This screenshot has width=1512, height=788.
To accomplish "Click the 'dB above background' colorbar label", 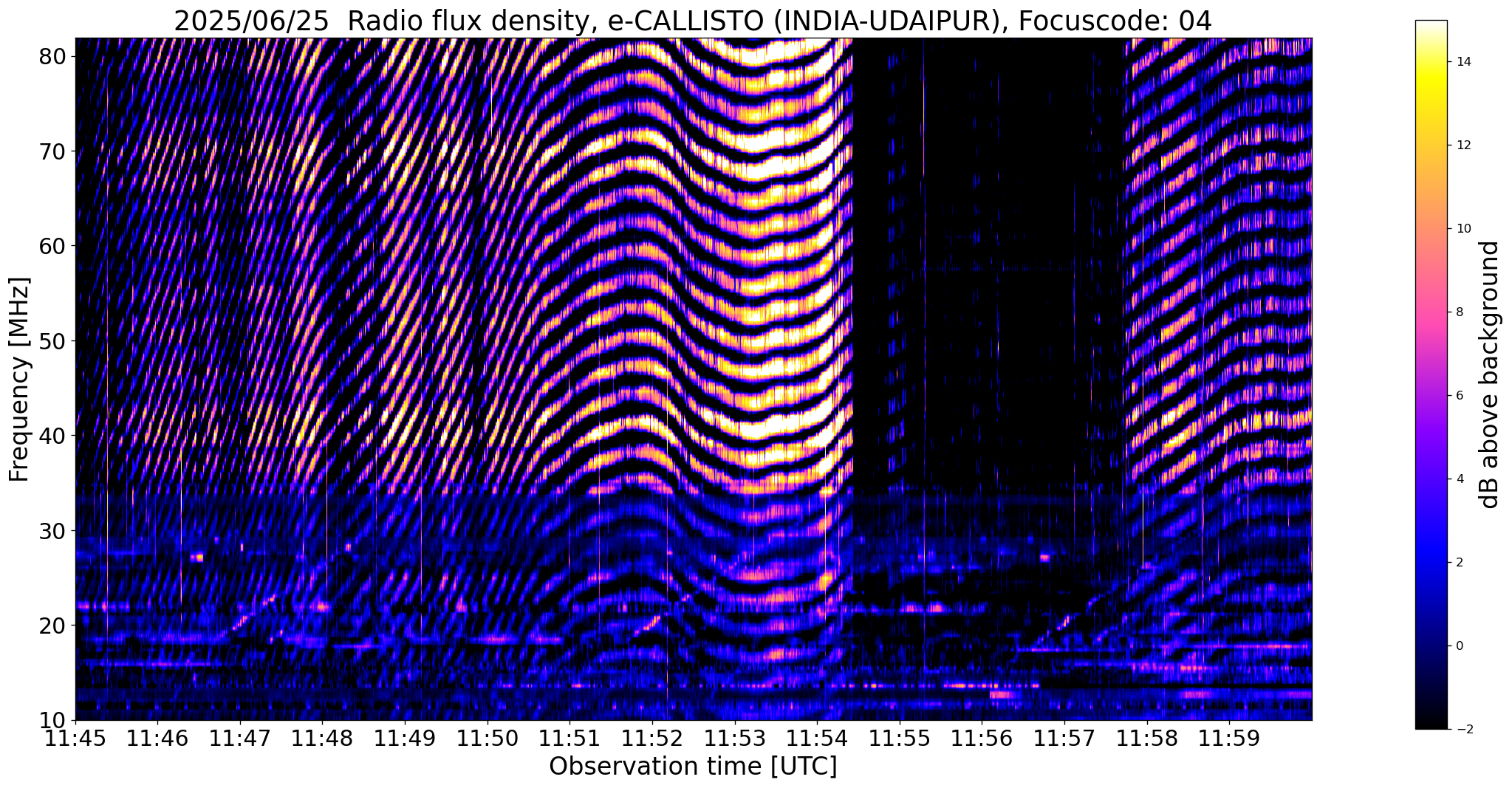I will point(1490,374).
